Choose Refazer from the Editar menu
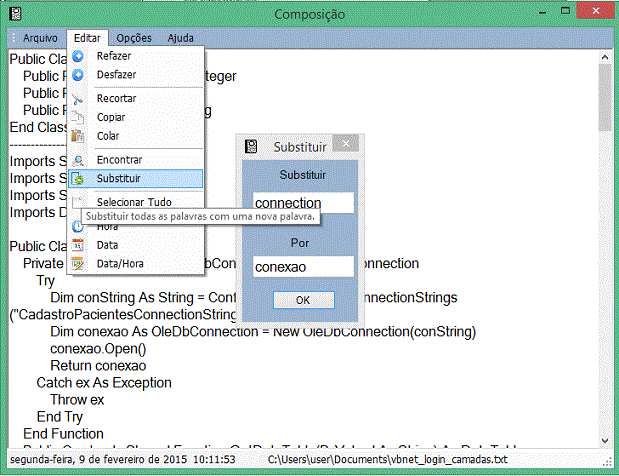Viewport: 619px width, 476px height. tap(135, 56)
